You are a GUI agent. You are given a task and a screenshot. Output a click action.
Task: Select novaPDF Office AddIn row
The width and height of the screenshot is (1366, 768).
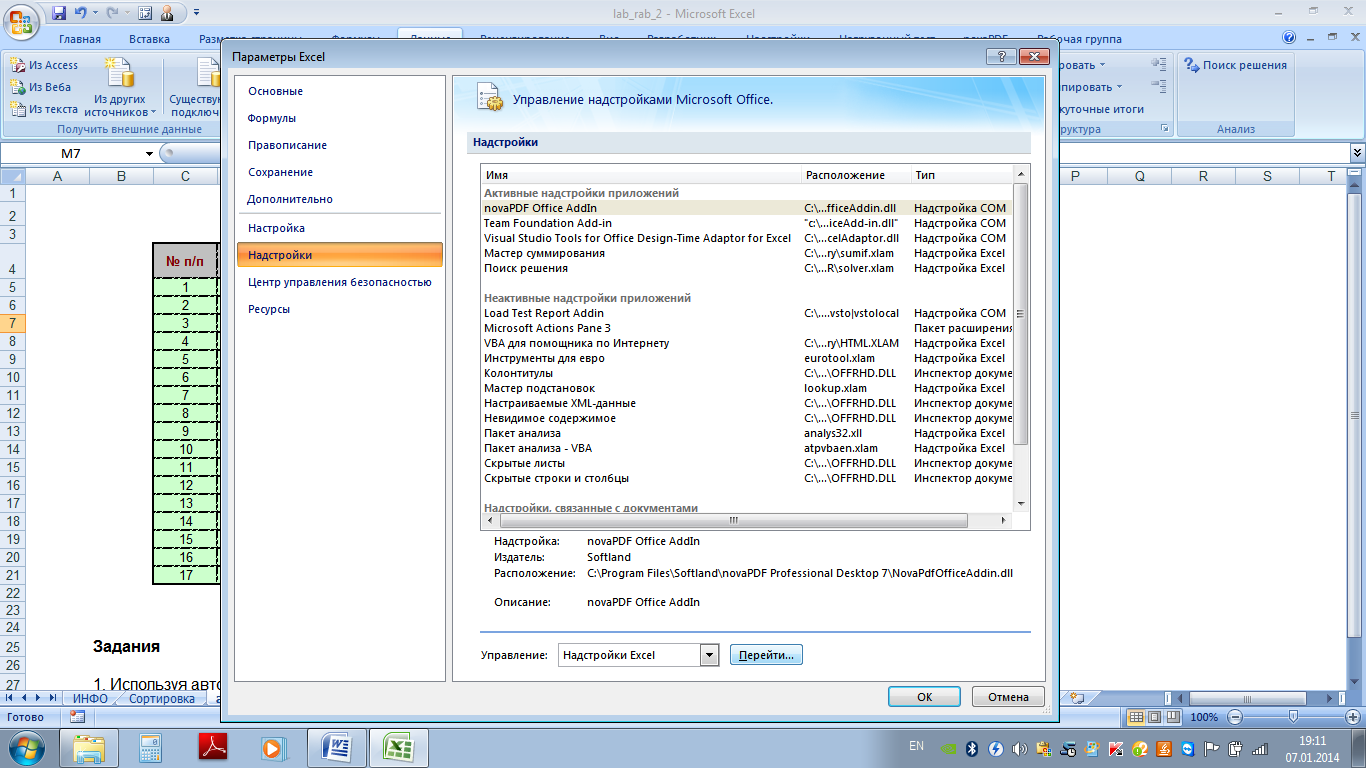[x=746, y=208]
